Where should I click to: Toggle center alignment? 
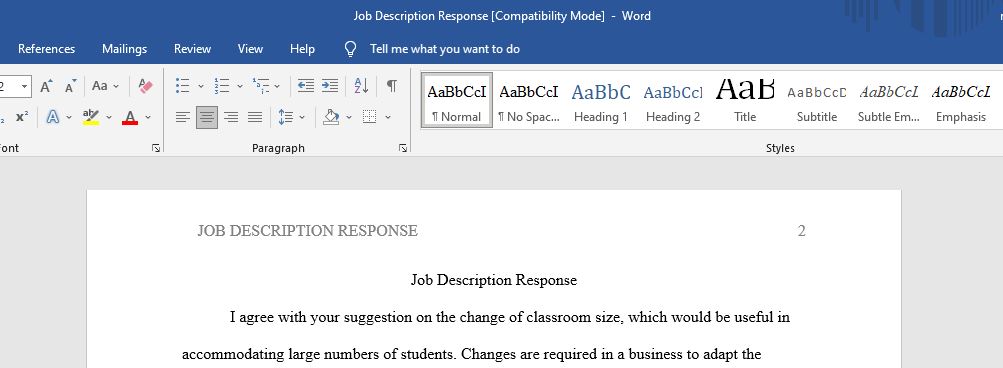[207, 117]
